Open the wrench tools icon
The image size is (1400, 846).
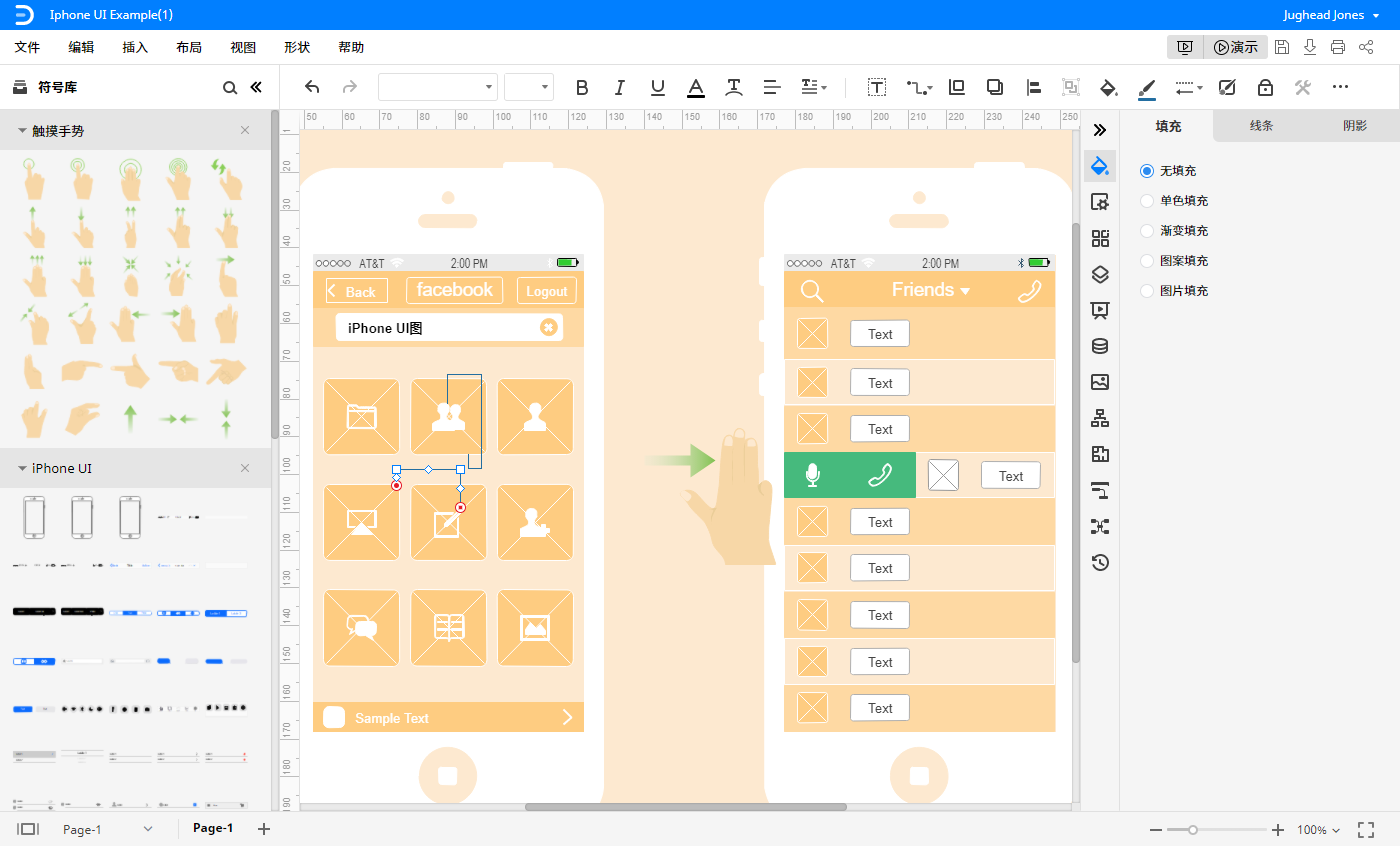1302,87
